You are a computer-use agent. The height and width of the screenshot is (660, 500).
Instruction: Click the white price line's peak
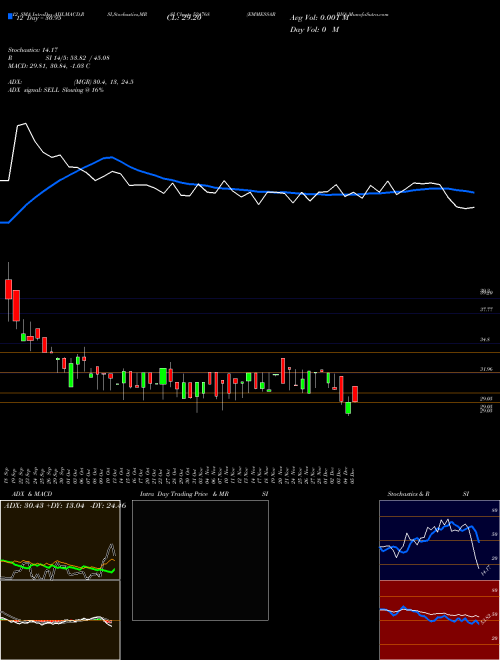(x=26, y=124)
